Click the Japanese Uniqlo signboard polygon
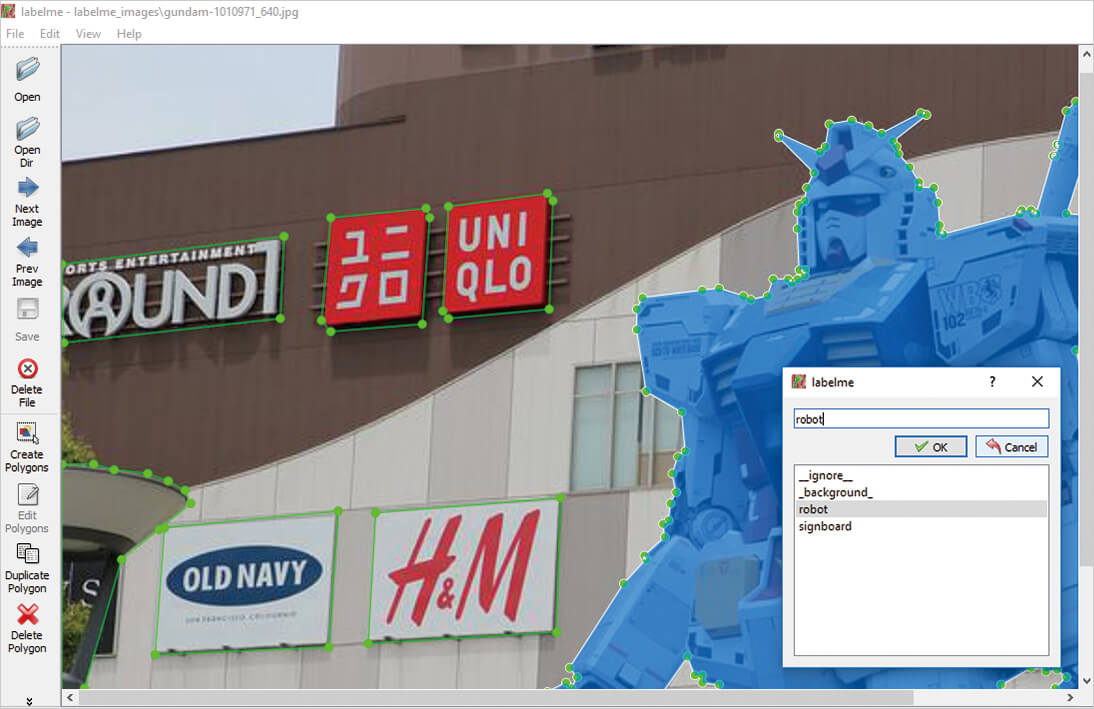 pos(376,269)
